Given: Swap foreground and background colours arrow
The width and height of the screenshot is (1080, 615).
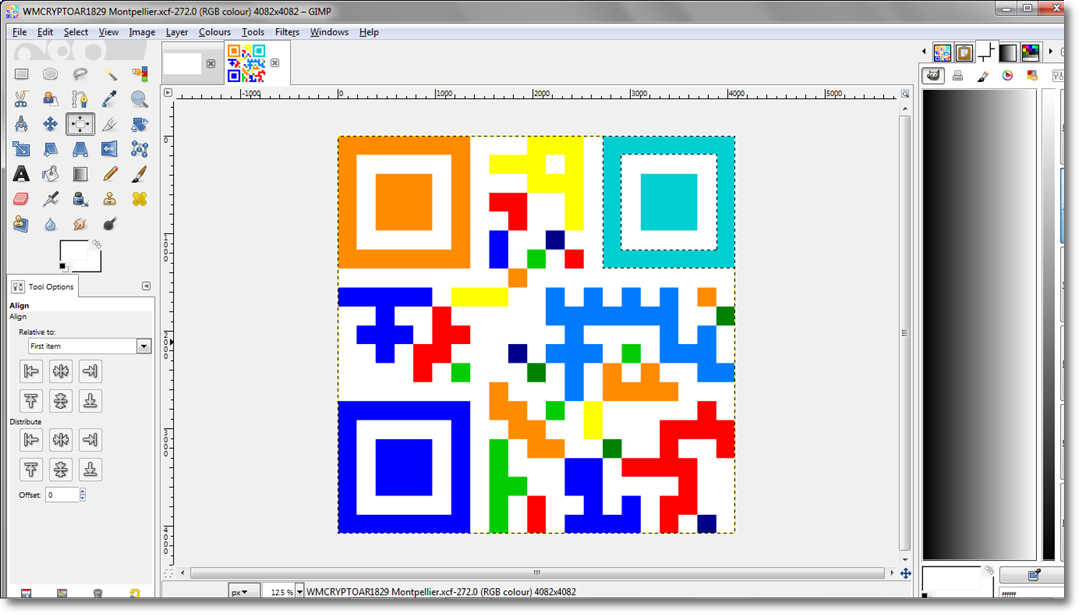Looking at the screenshot, I should 96,244.
